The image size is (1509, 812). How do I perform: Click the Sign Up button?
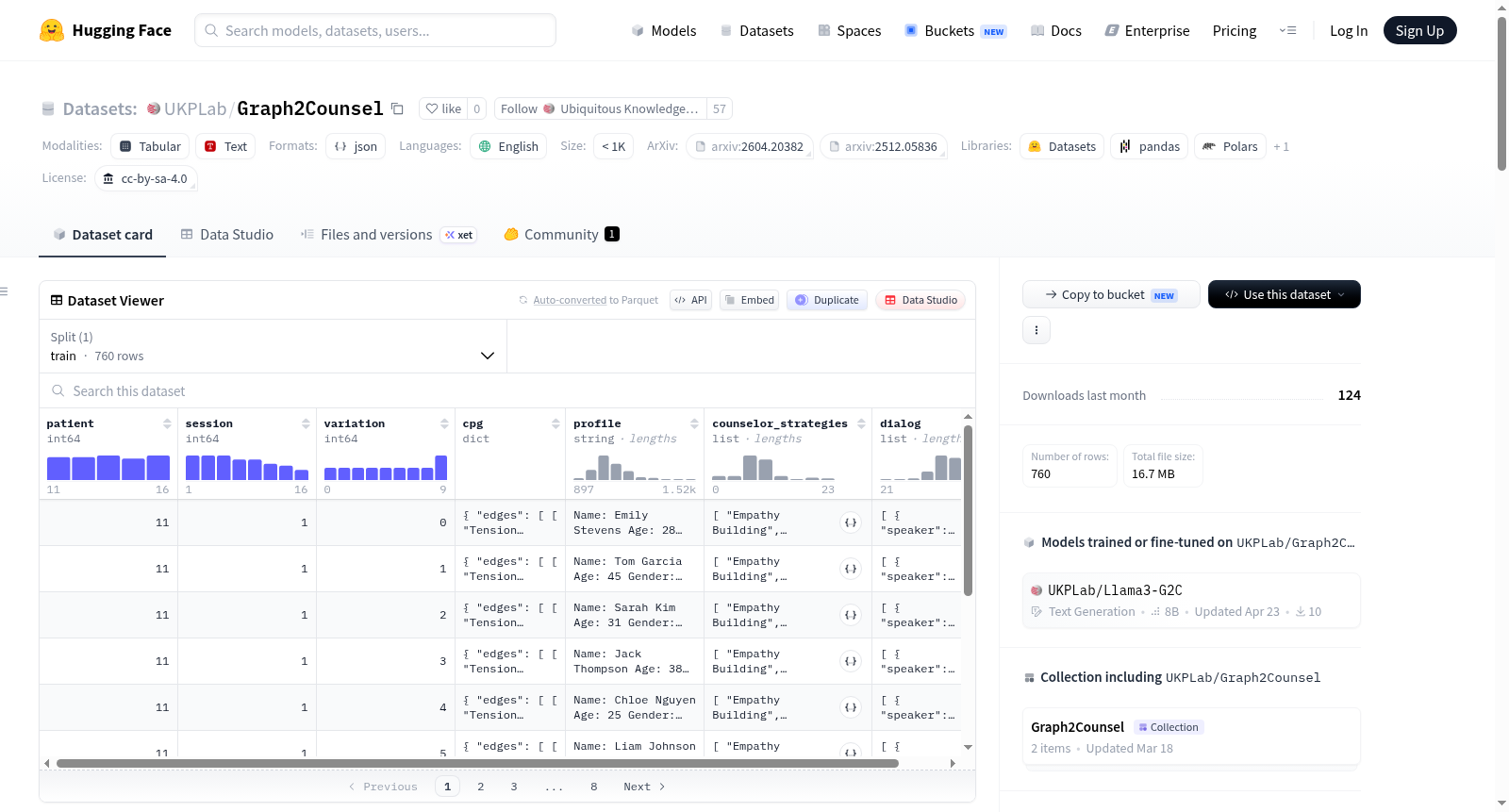(1419, 30)
